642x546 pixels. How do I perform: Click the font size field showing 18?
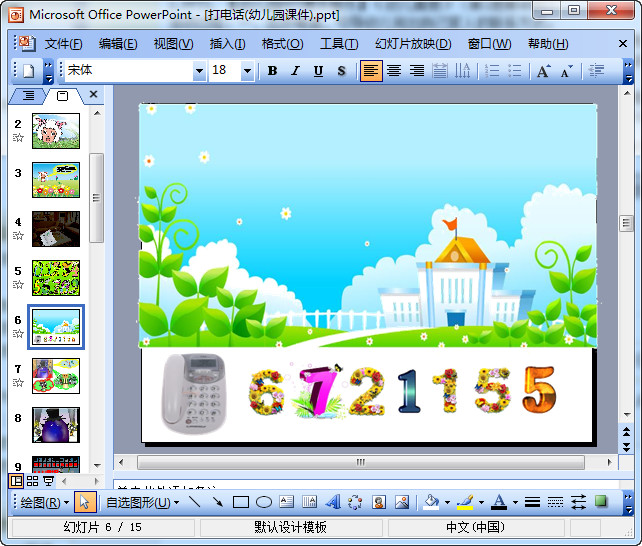225,70
